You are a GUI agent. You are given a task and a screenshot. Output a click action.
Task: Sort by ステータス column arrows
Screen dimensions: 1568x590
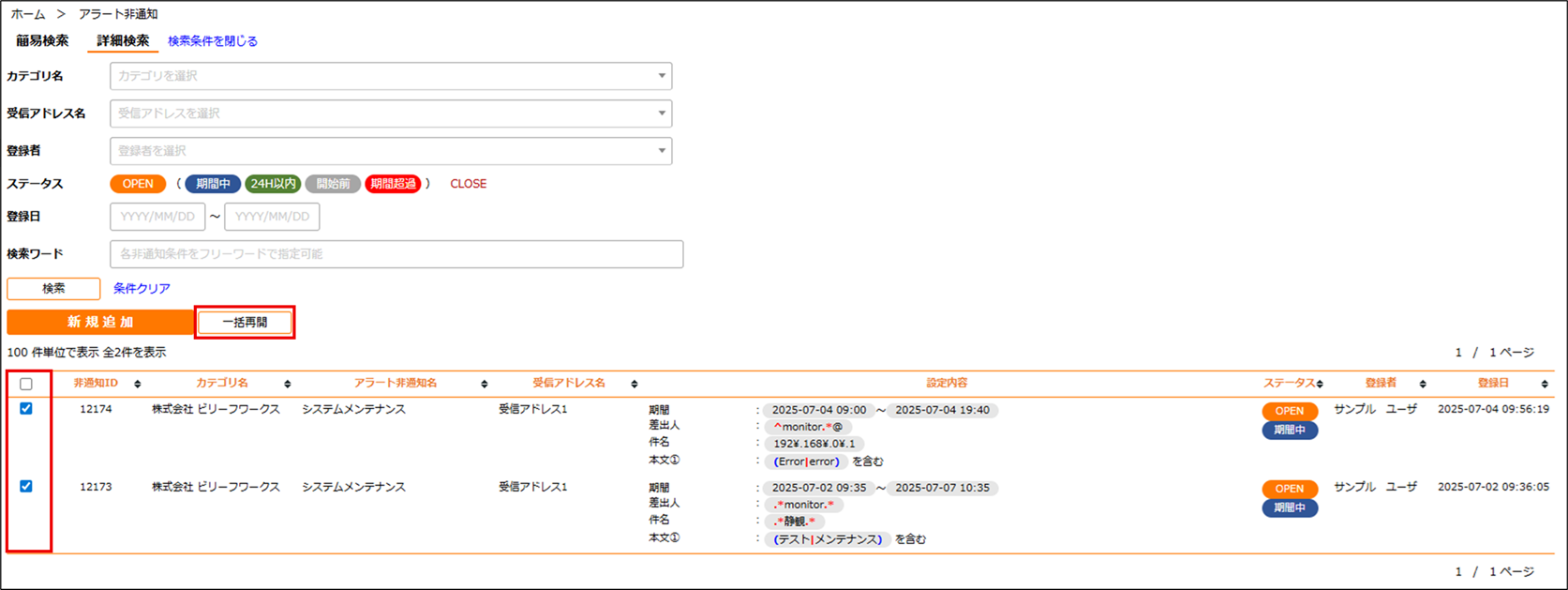click(1320, 384)
